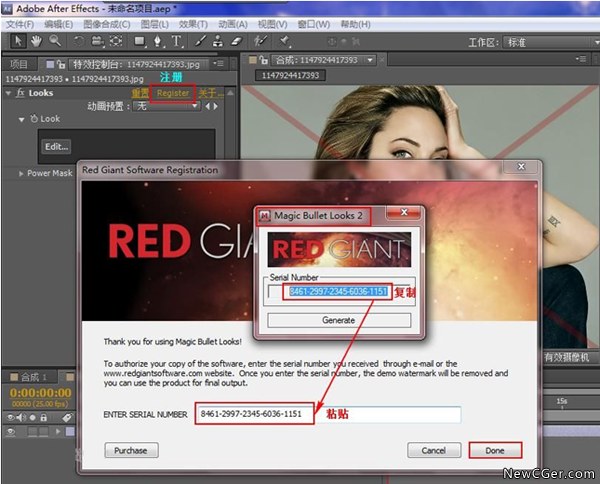The image size is (600, 484).
Task: Select the Rectangle mask tool
Action: (x=140, y=41)
